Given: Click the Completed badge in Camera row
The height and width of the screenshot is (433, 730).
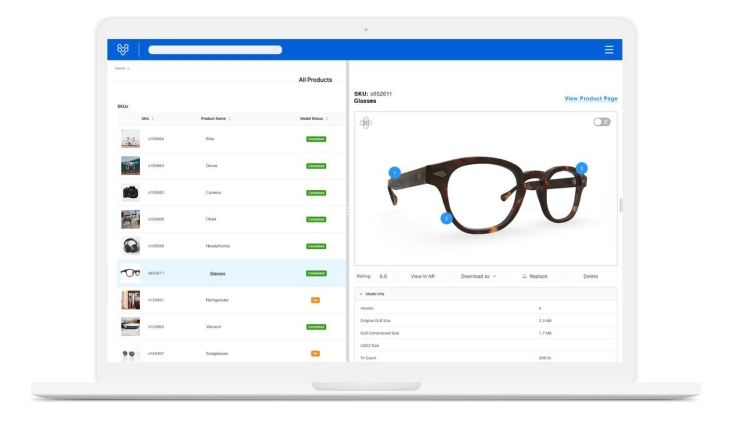Looking at the screenshot, I should tap(316, 193).
